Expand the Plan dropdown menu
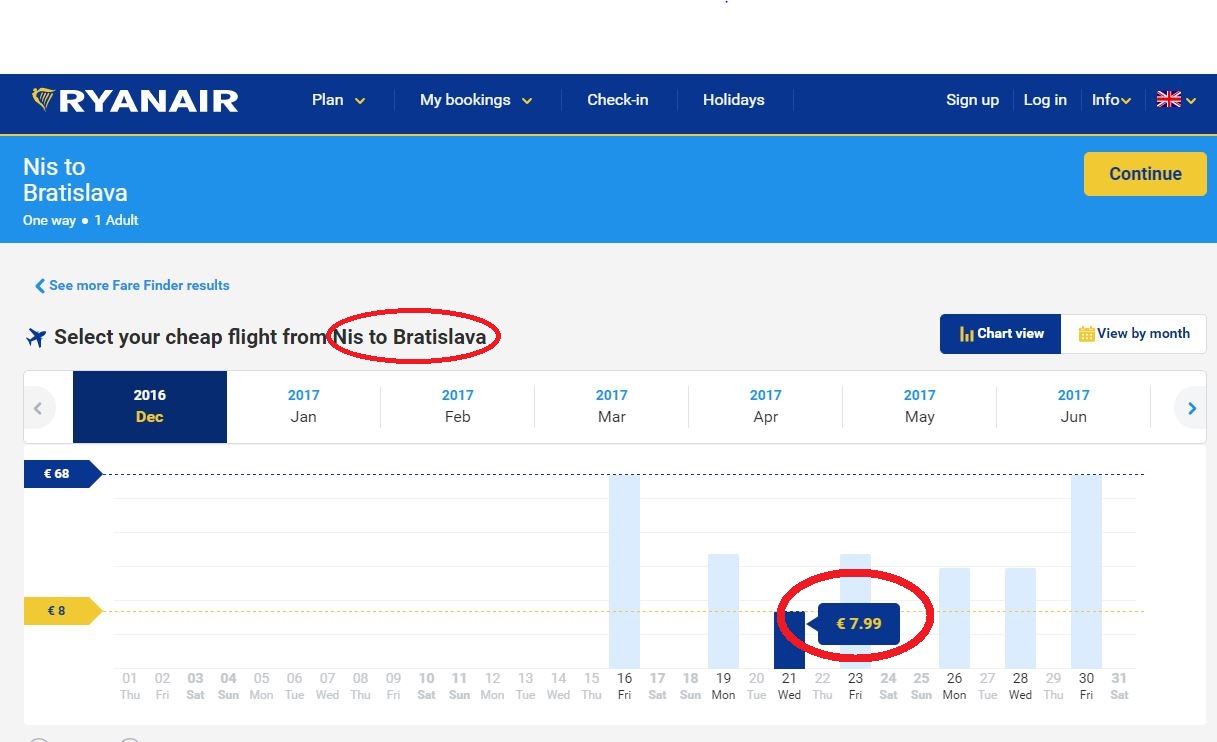Image resolution: width=1217 pixels, height=742 pixels. coord(338,100)
